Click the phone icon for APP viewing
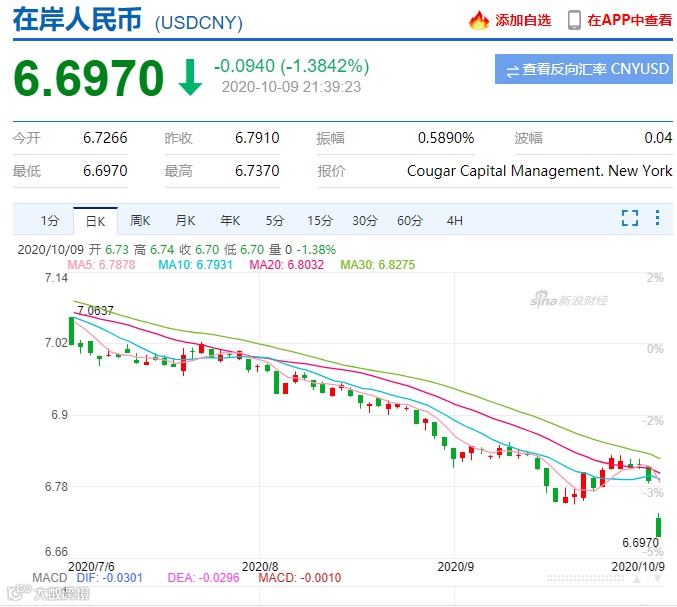The height and width of the screenshot is (607, 677). (x=574, y=20)
